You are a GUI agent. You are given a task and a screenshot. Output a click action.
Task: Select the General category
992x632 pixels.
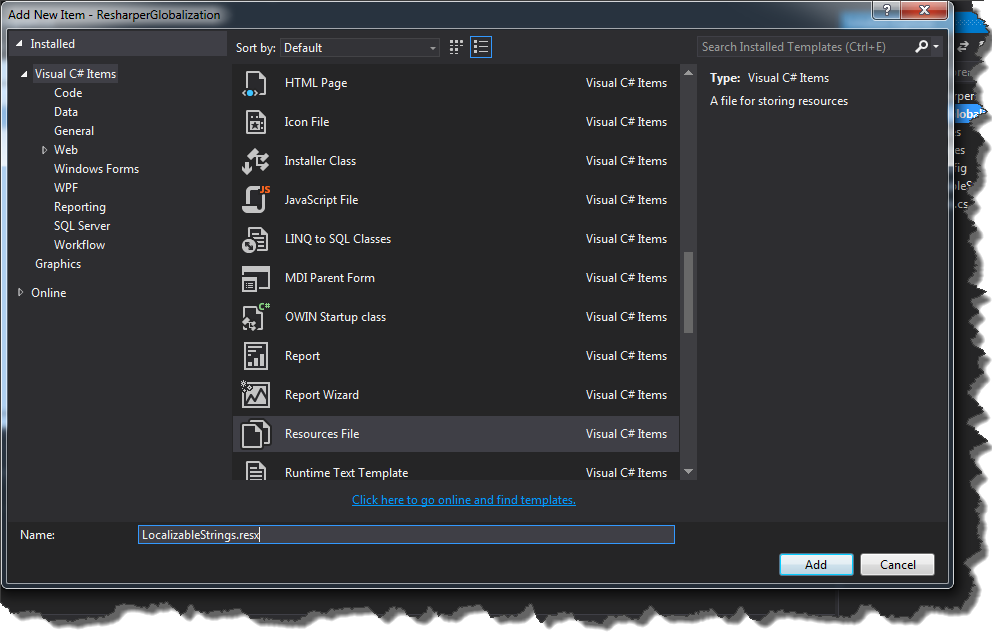(x=74, y=131)
